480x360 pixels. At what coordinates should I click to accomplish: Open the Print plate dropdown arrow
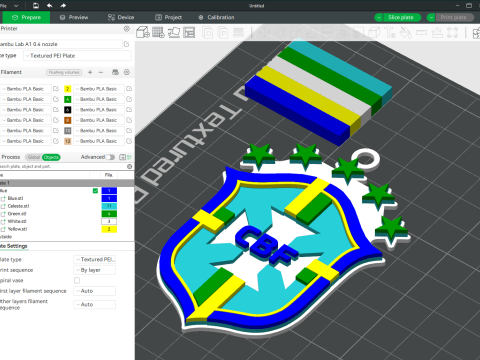point(431,17)
